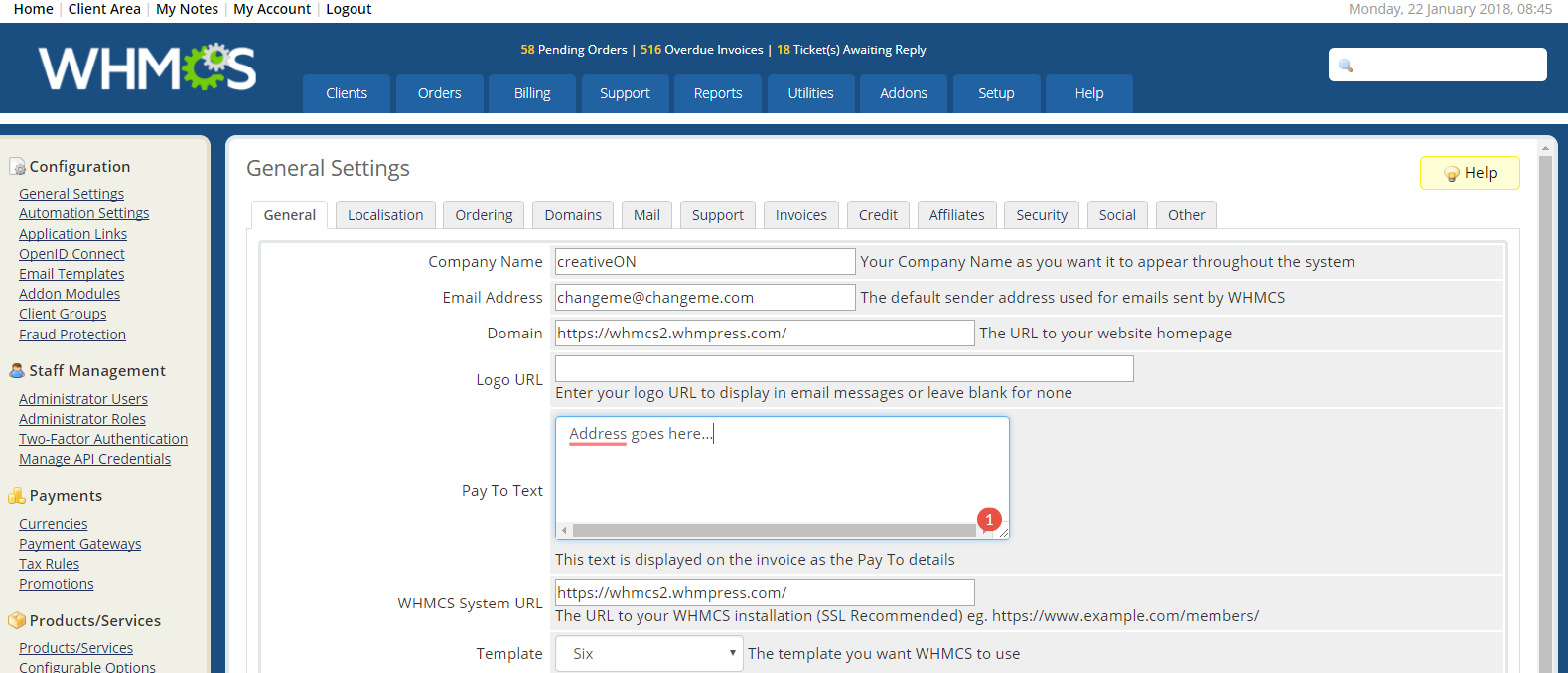Open Email Templates in sidebar

coord(71,274)
